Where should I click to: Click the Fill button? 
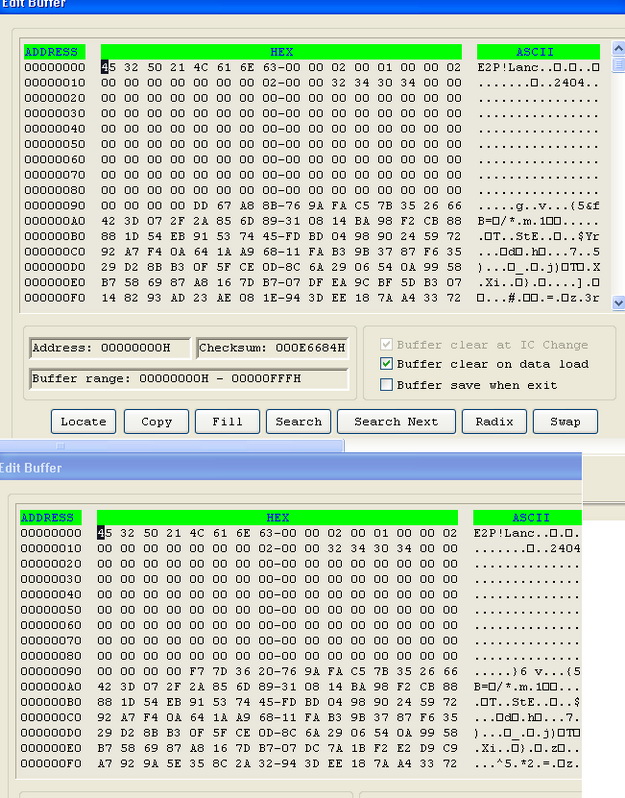pos(227,421)
